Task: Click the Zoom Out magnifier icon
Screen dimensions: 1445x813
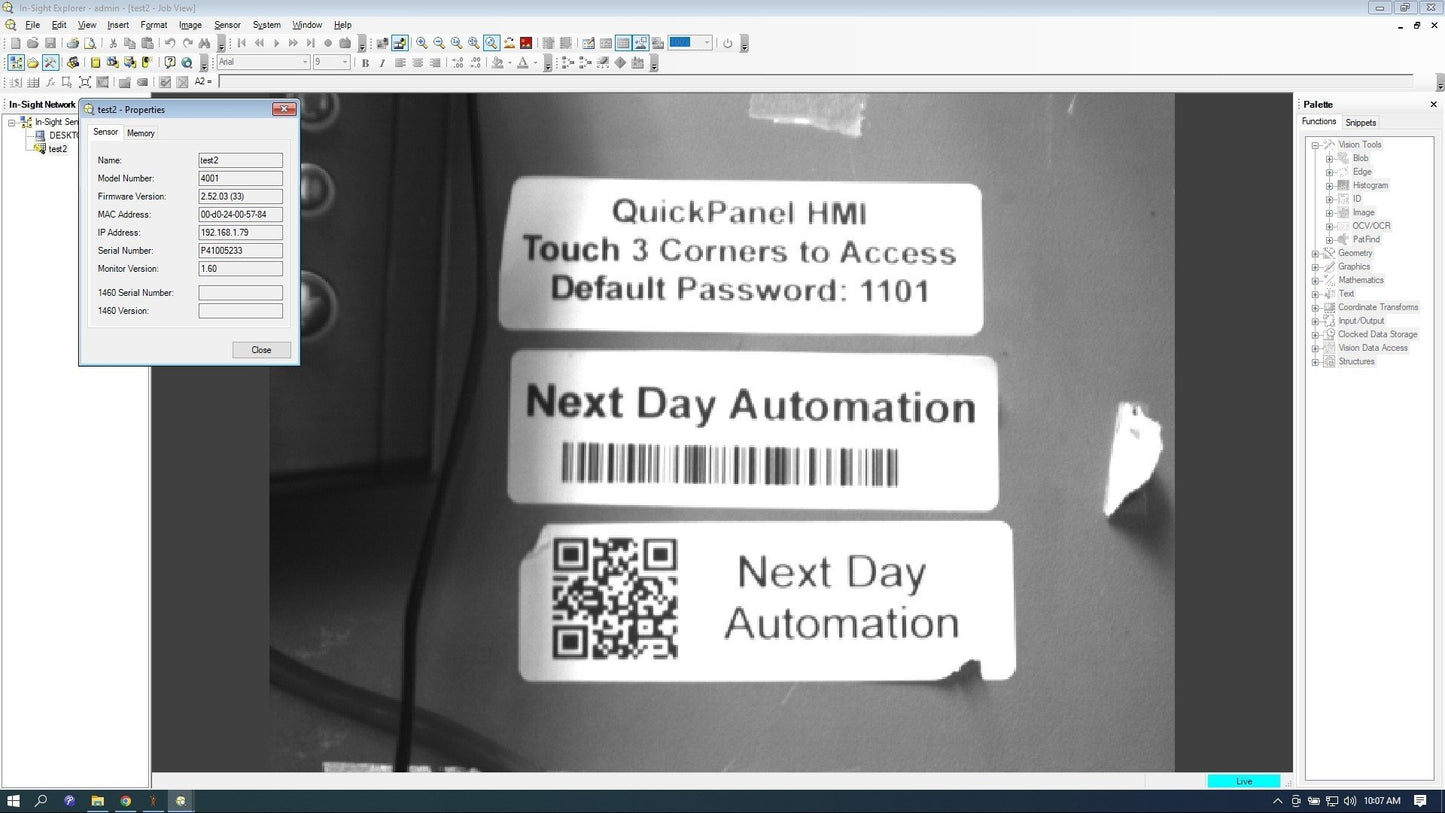Action: [439, 43]
